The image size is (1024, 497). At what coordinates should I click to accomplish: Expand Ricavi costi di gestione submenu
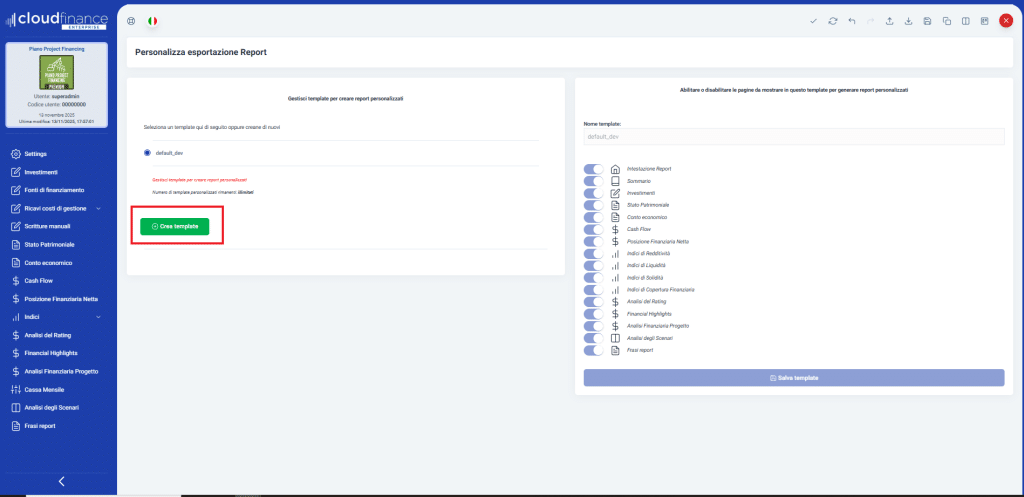[98, 208]
